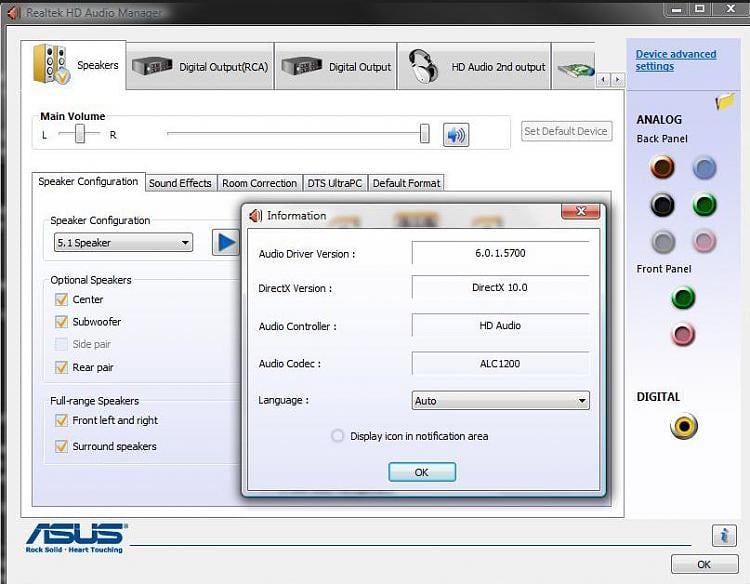Click the green front panel jack

683,298
